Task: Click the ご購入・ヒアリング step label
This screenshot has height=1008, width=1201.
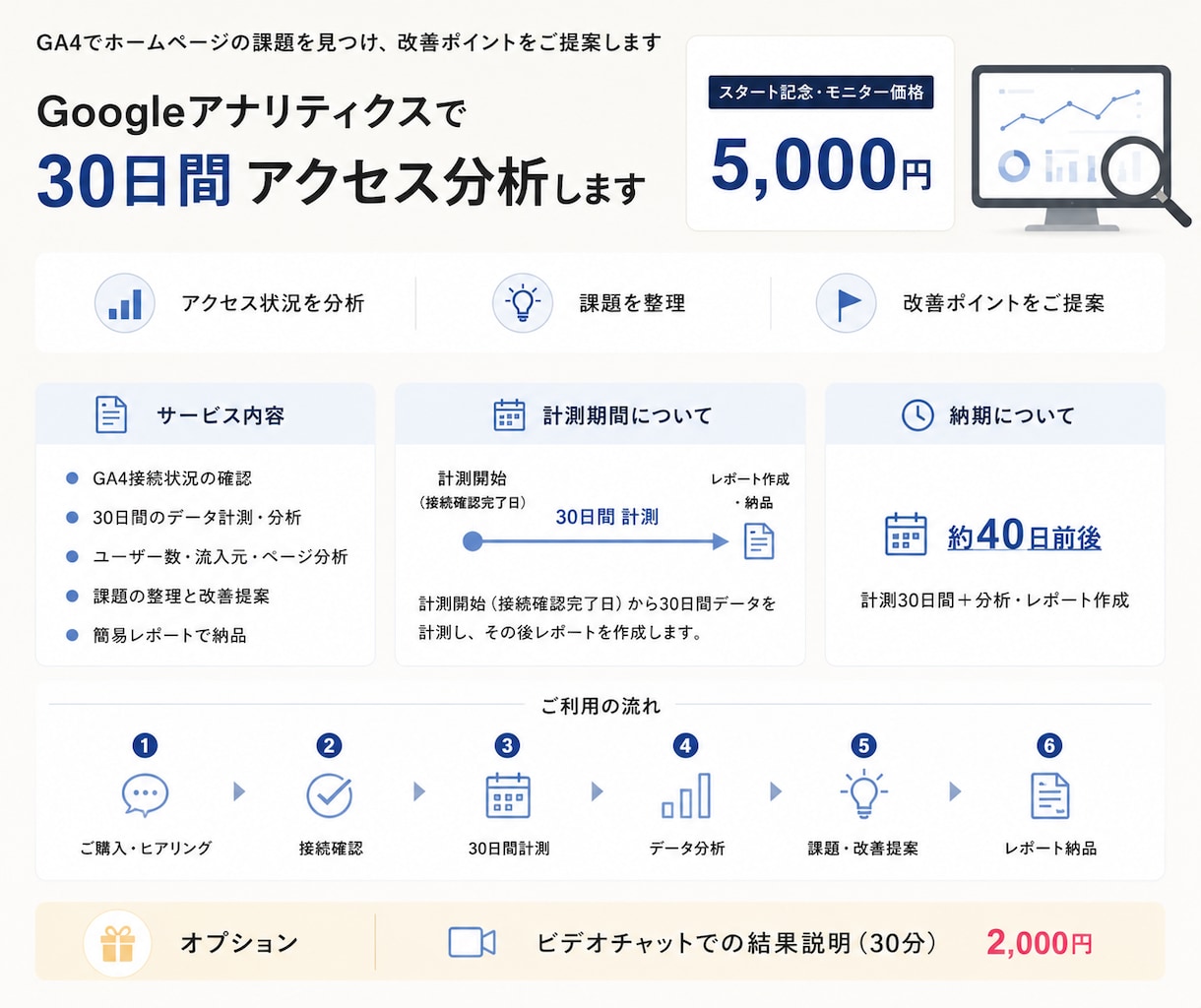Action: pyautogui.click(x=146, y=848)
